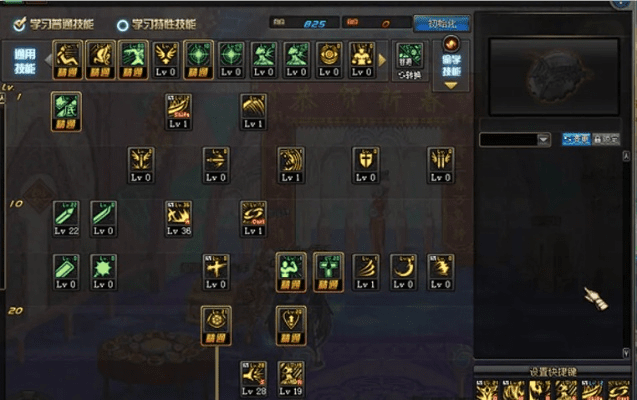
Task: Click the green muscle-flex mastered skill icon
Action: [x=291, y=272]
